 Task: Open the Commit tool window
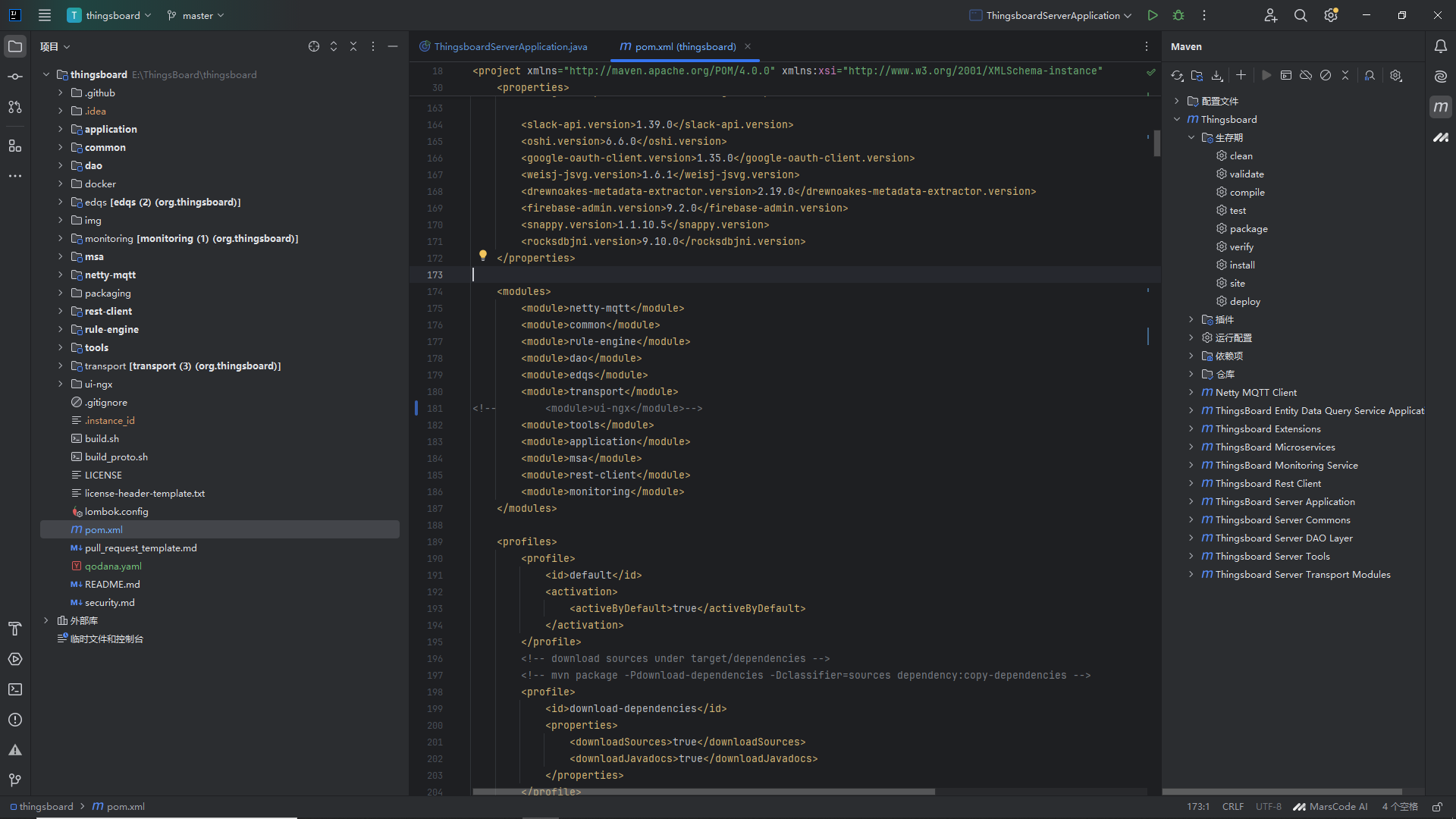pos(15,77)
